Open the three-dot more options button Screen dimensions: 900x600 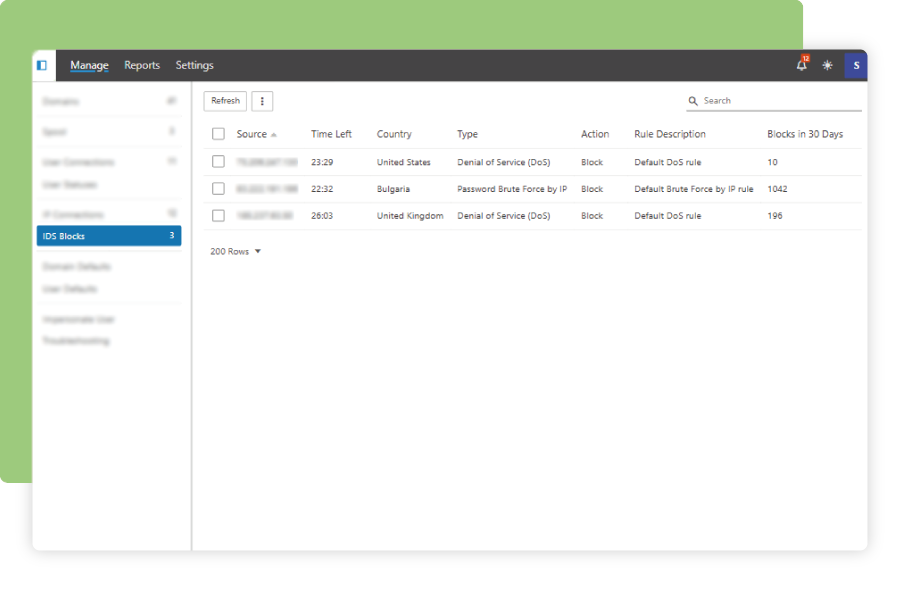pos(262,101)
